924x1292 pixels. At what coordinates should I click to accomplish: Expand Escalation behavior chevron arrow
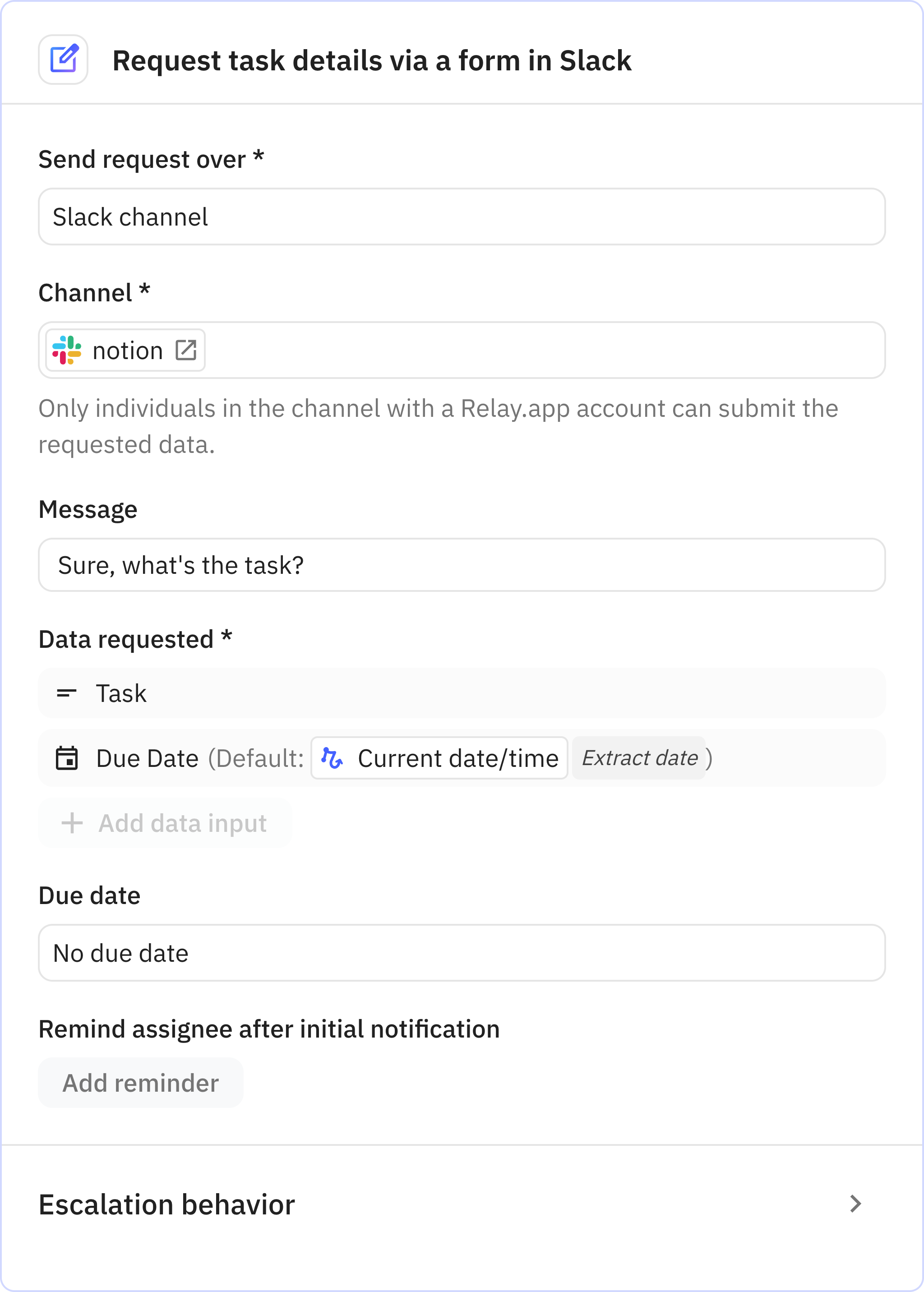[x=855, y=1204]
